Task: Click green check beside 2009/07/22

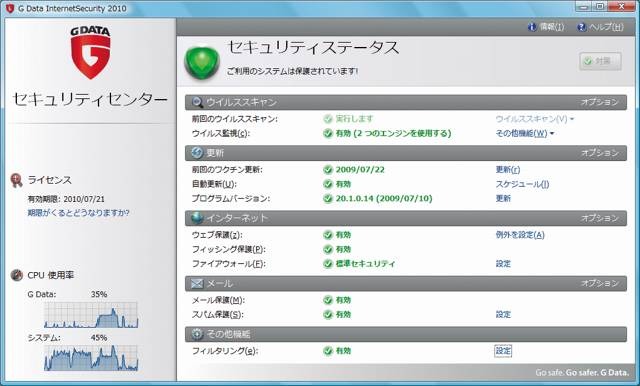Action: pyautogui.click(x=328, y=170)
